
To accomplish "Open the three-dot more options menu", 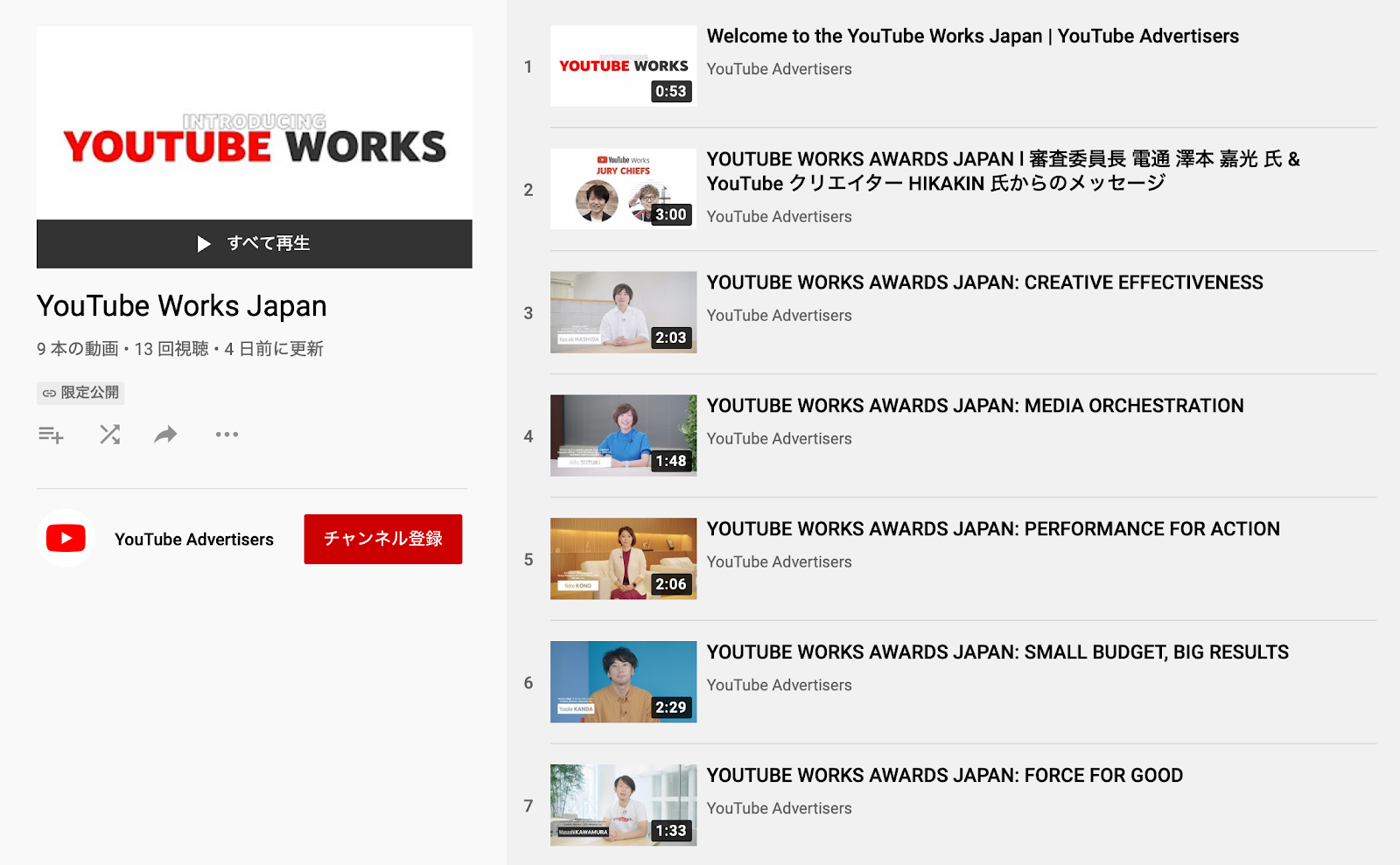I will (227, 435).
